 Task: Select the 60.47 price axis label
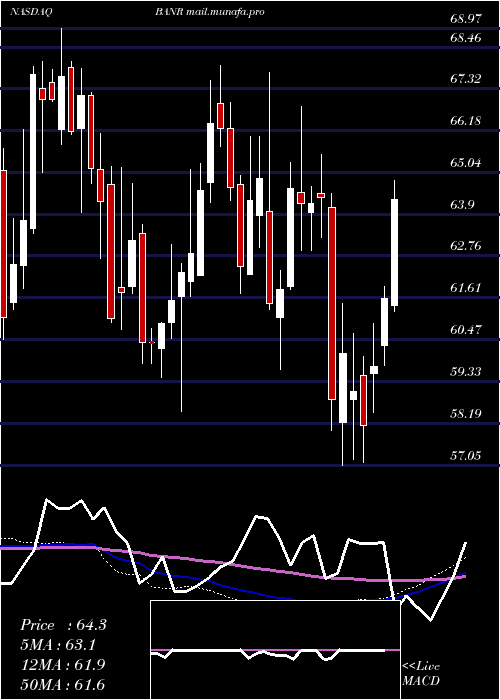click(x=466, y=329)
